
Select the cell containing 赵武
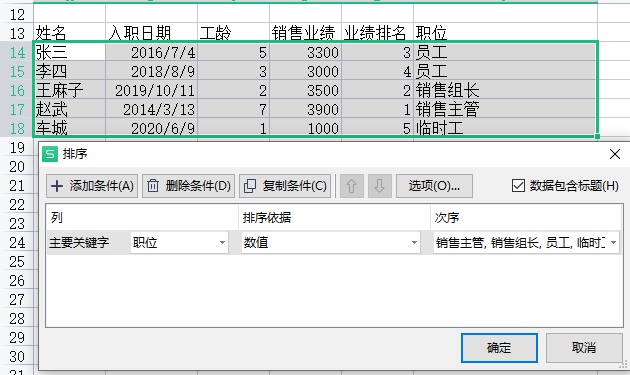coord(70,109)
